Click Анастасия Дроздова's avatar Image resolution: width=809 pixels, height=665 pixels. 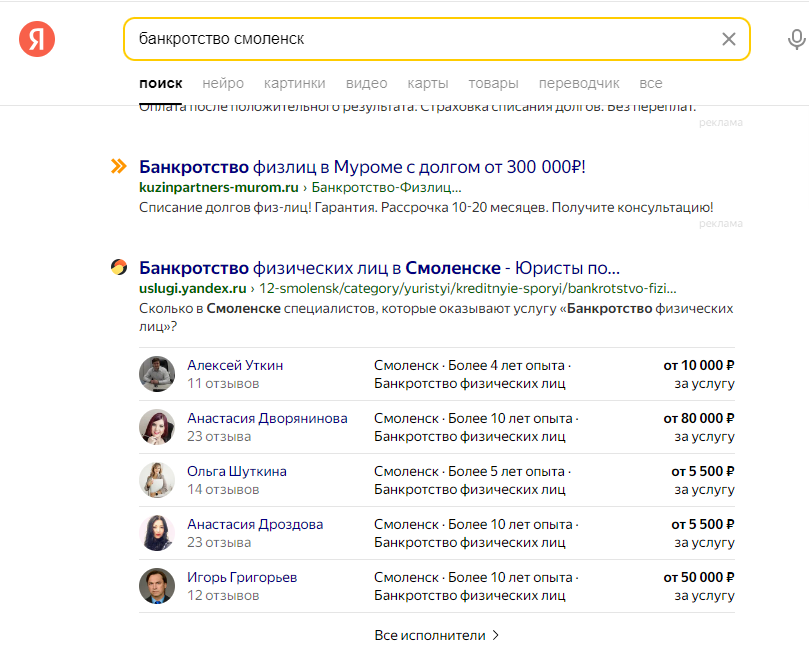pos(157,533)
